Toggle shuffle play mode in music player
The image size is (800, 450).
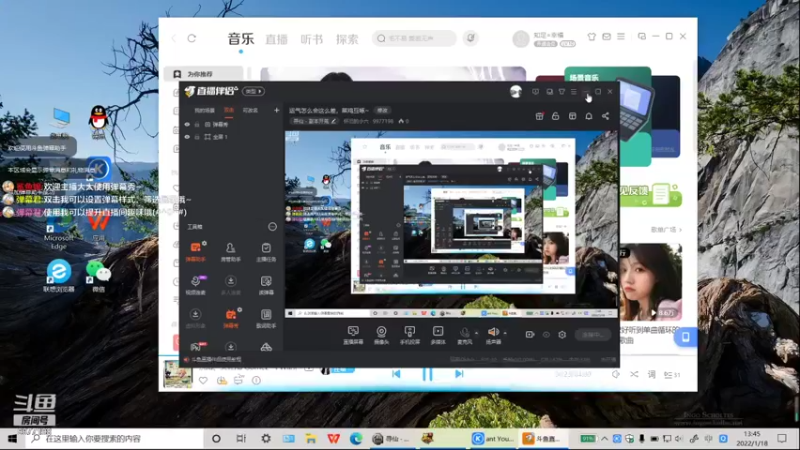634,374
